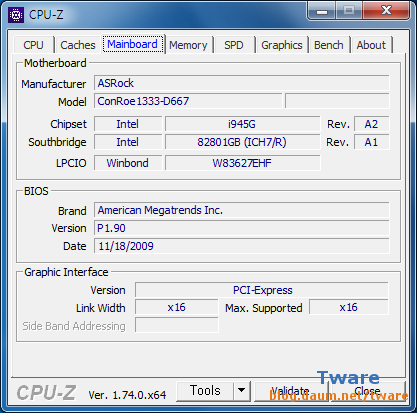The height and width of the screenshot is (413, 417).
Task: View the About tab
Action: (371, 45)
